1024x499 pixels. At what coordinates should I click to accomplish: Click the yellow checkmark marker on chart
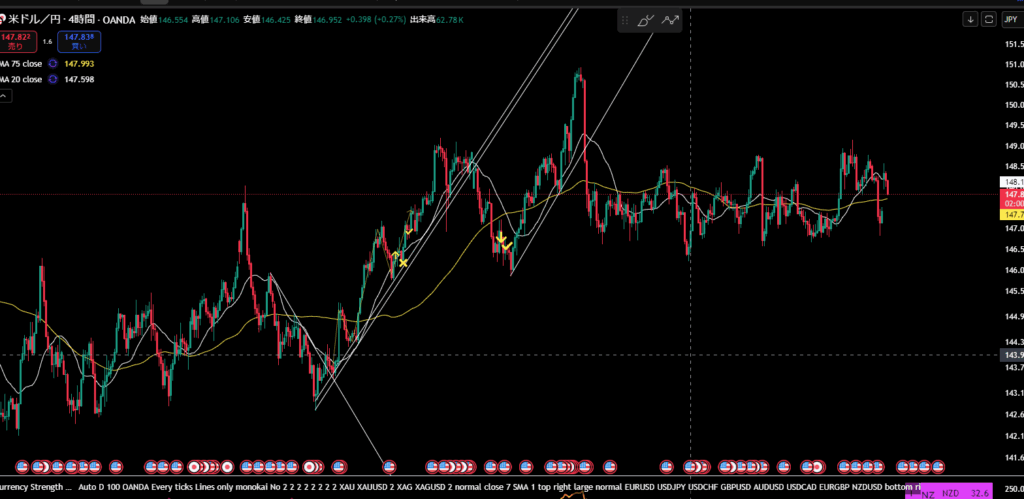pos(507,245)
